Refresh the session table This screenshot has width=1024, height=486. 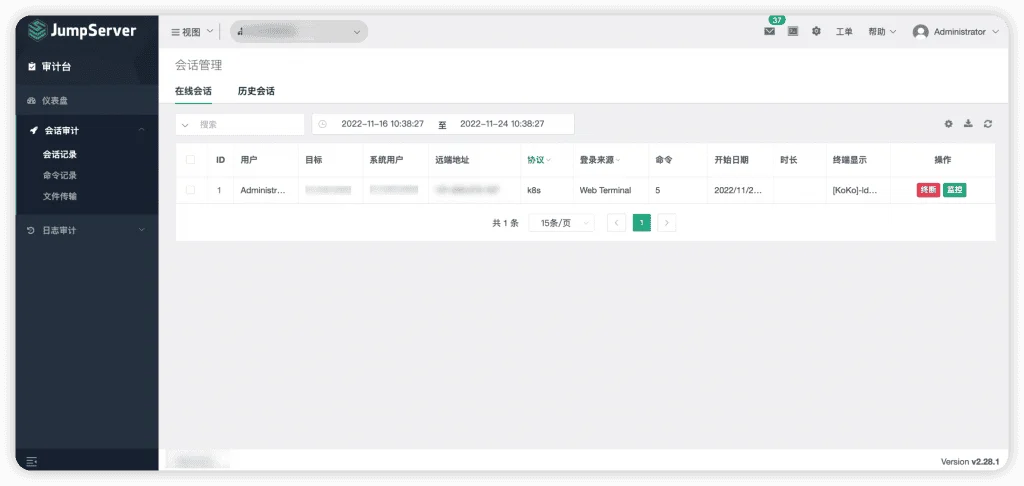(x=988, y=124)
